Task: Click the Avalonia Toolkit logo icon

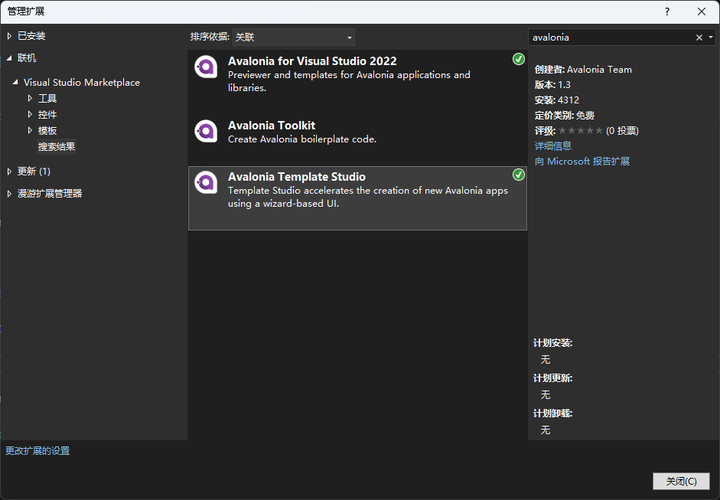Action: tap(206, 132)
